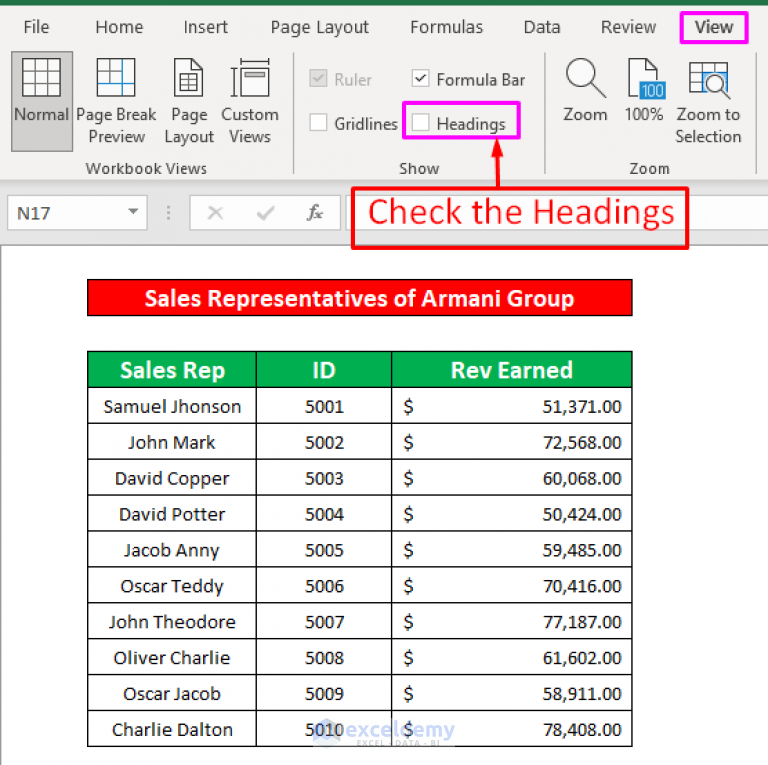Open the File tab
This screenshot has height=765, width=768.
(36, 27)
